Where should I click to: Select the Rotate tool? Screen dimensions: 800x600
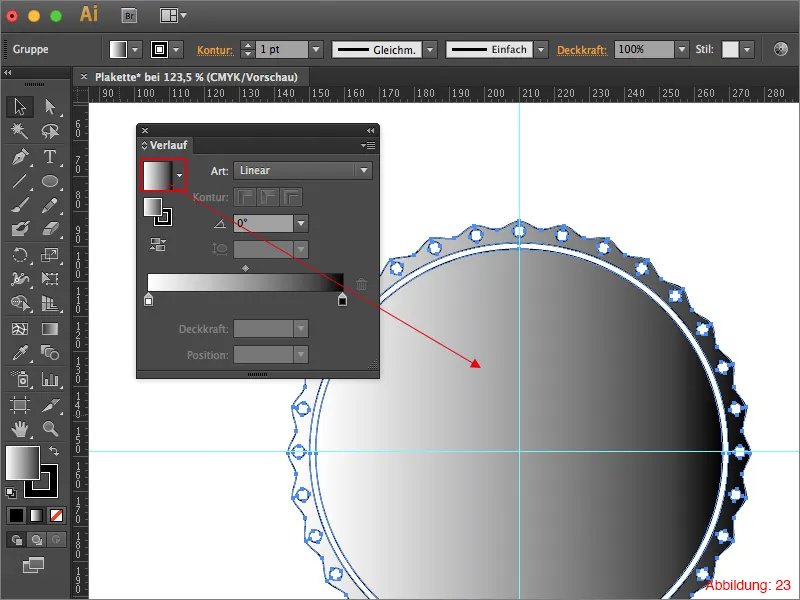(x=20, y=255)
